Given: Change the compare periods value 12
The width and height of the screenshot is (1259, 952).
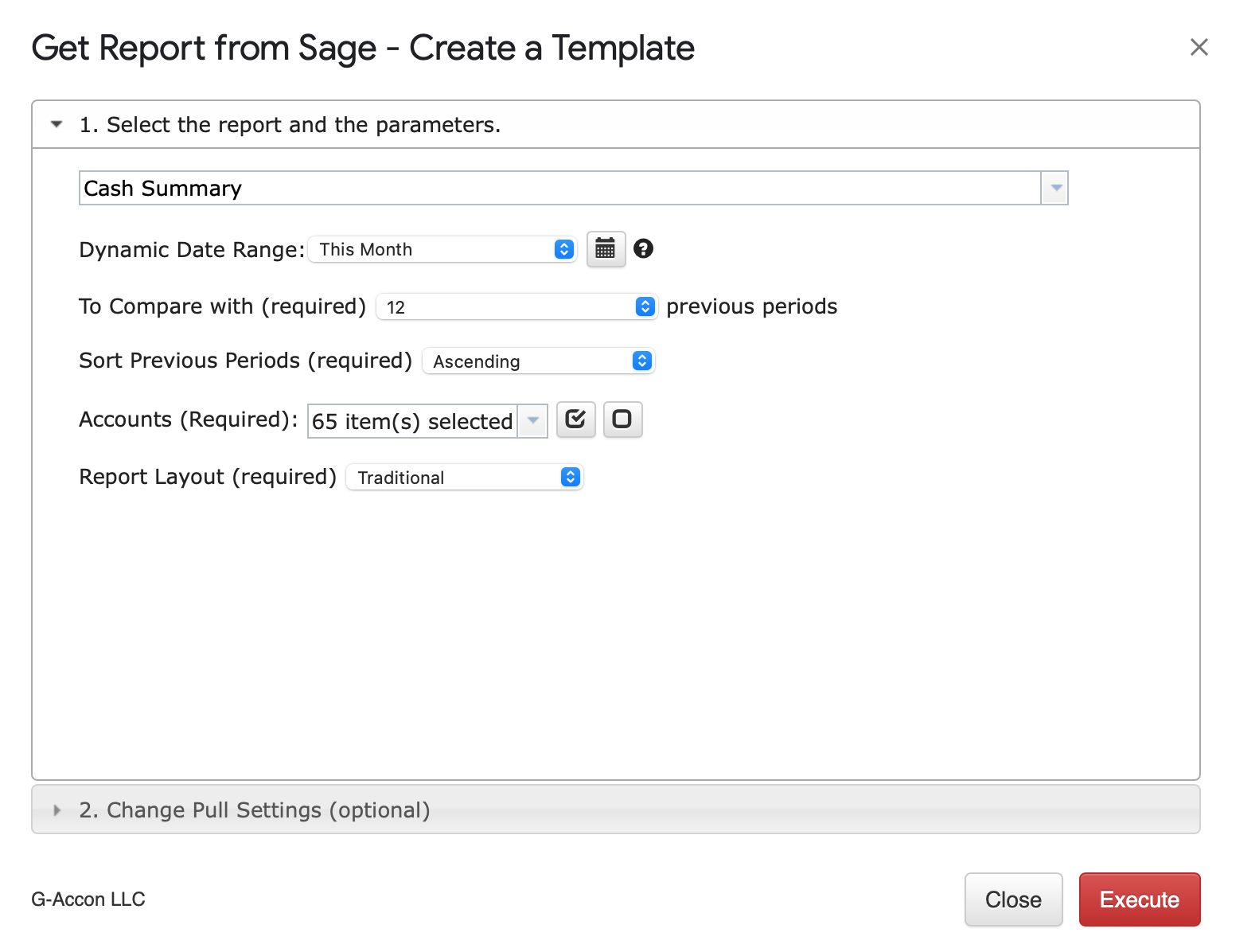Looking at the screenshot, I should (x=516, y=306).
